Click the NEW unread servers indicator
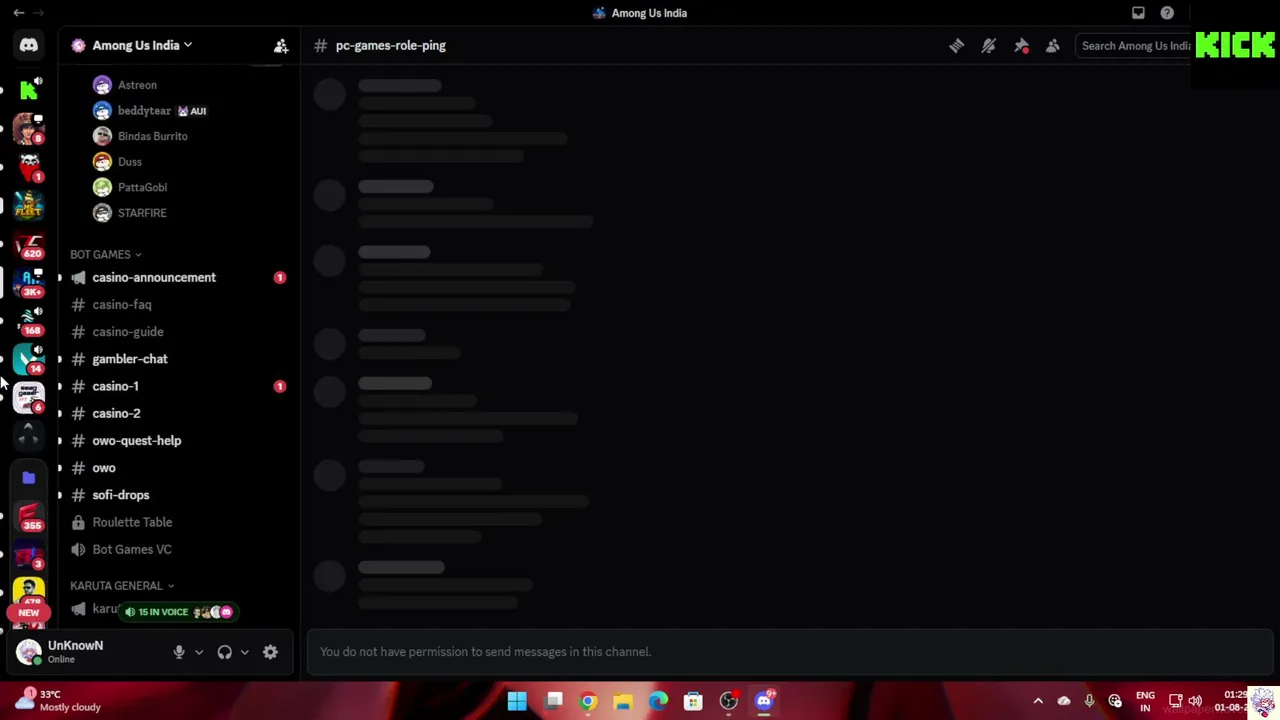 [x=28, y=613]
